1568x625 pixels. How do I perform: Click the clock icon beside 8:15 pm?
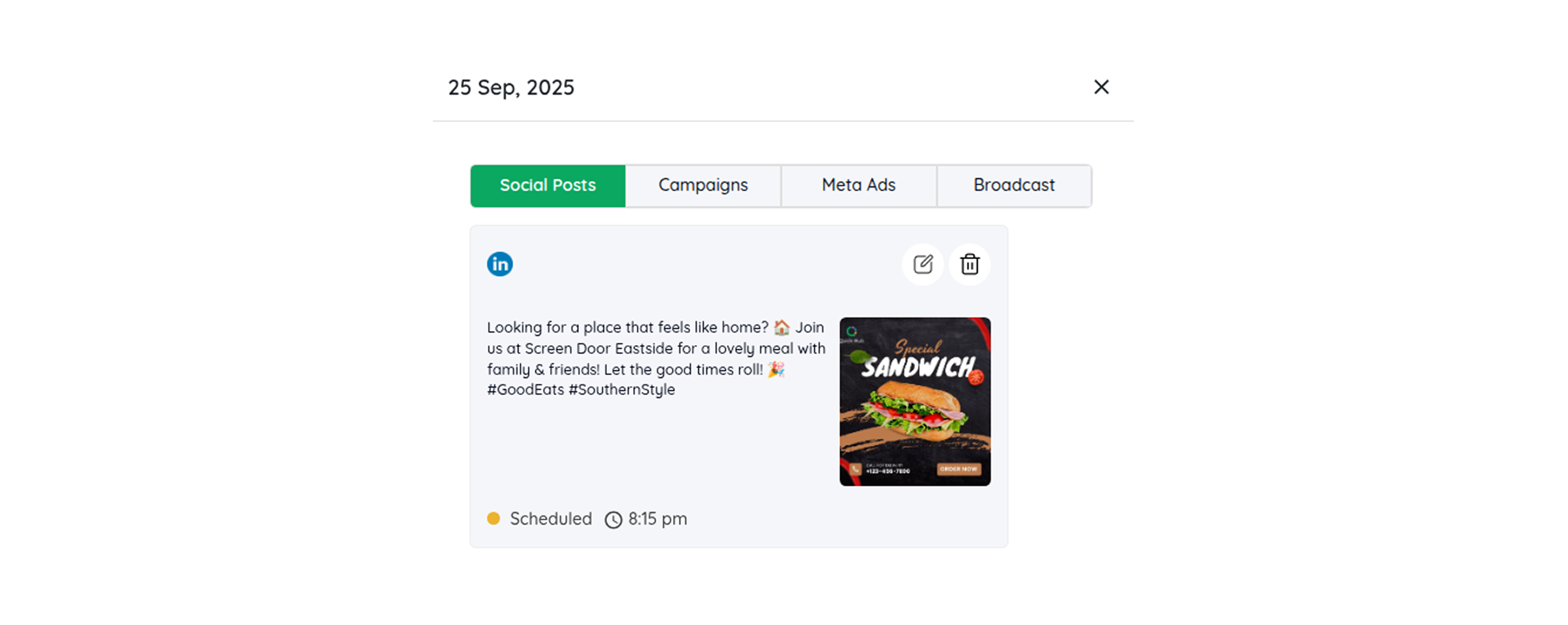(x=613, y=520)
